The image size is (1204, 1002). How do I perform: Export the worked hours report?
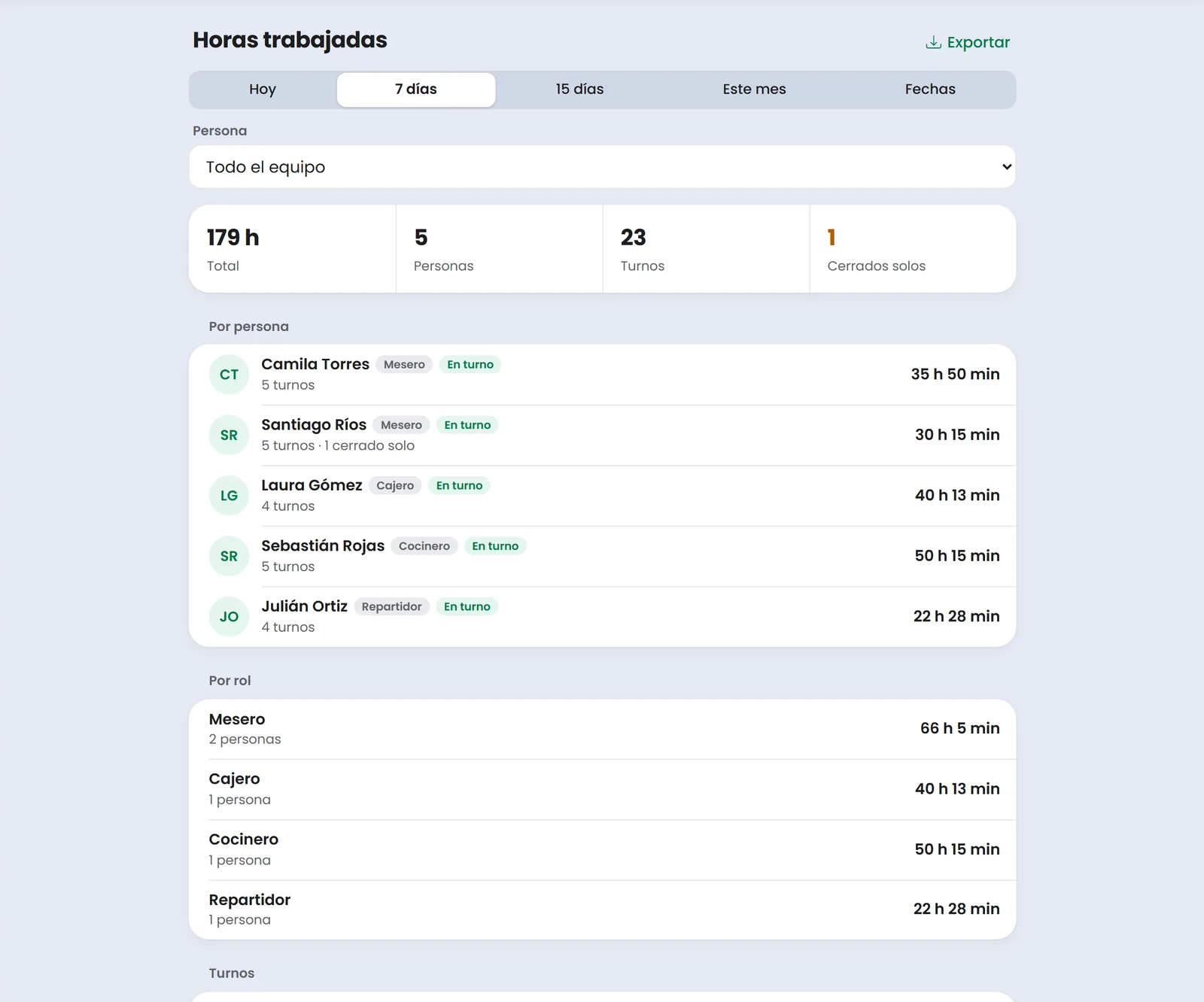click(968, 42)
